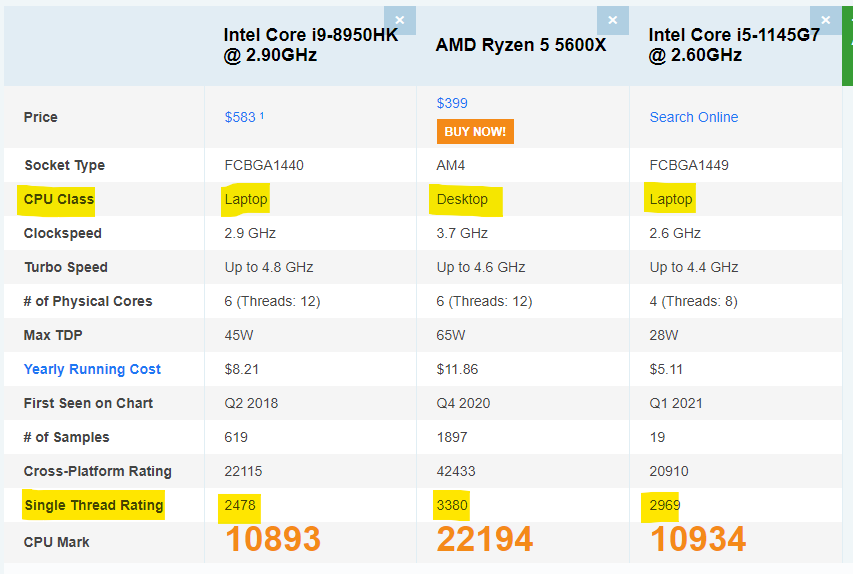Click the highlighted Single Thread Rating label

pos(94,505)
